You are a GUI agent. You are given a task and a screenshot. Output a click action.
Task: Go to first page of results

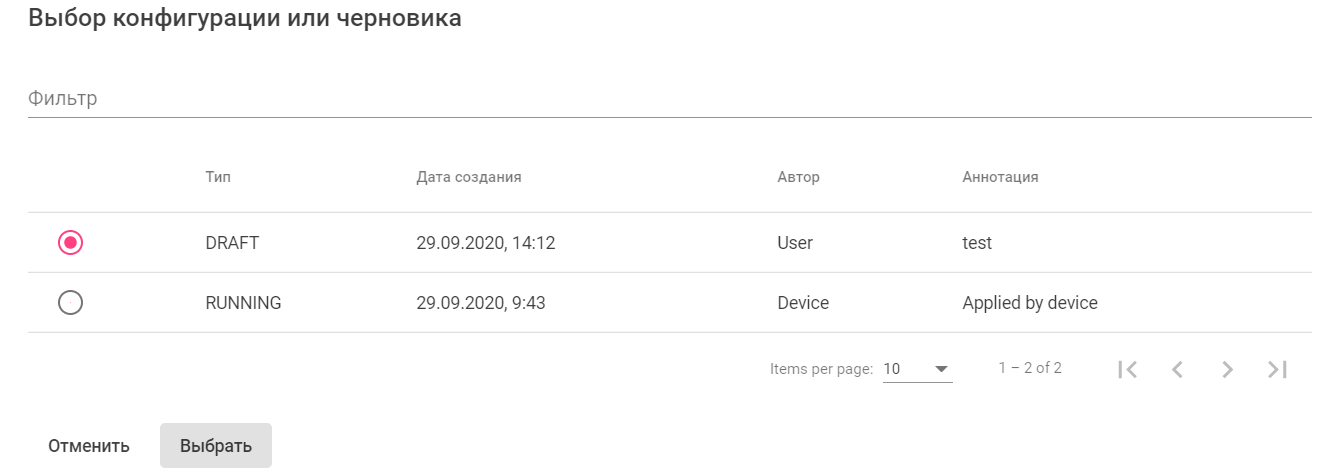[x=1128, y=369]
